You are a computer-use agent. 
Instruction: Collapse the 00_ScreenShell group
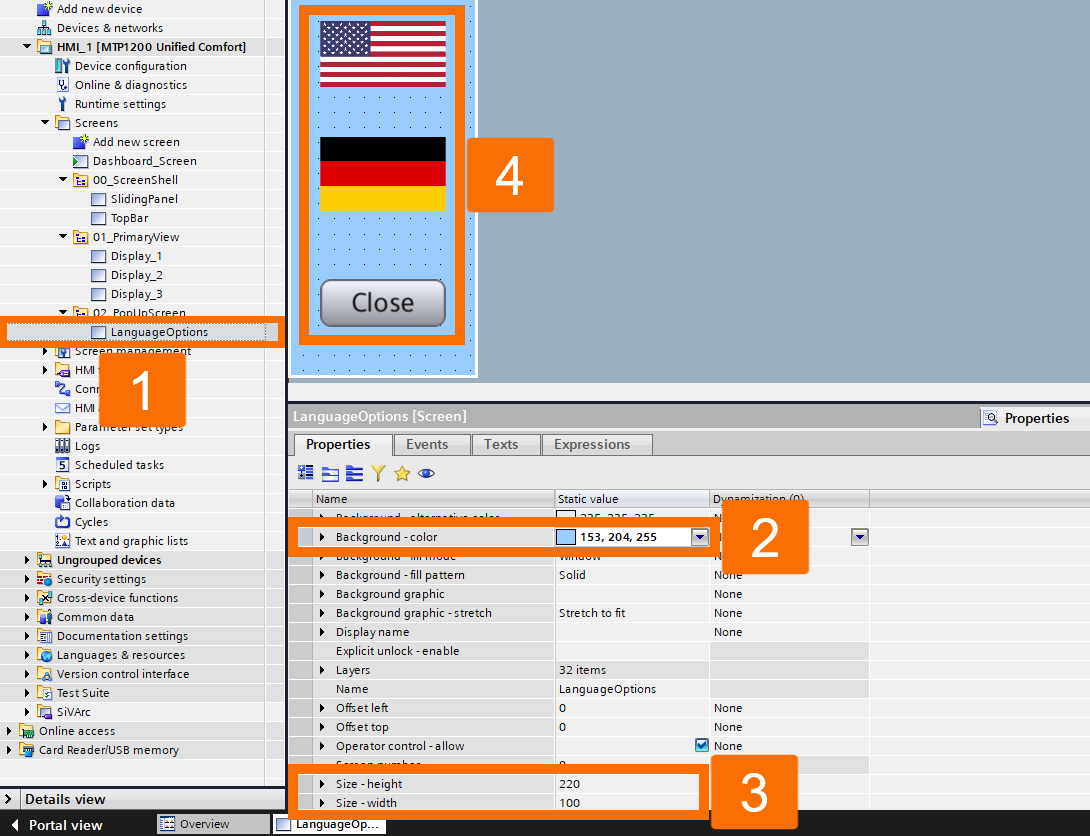click(x=63, y=179)
